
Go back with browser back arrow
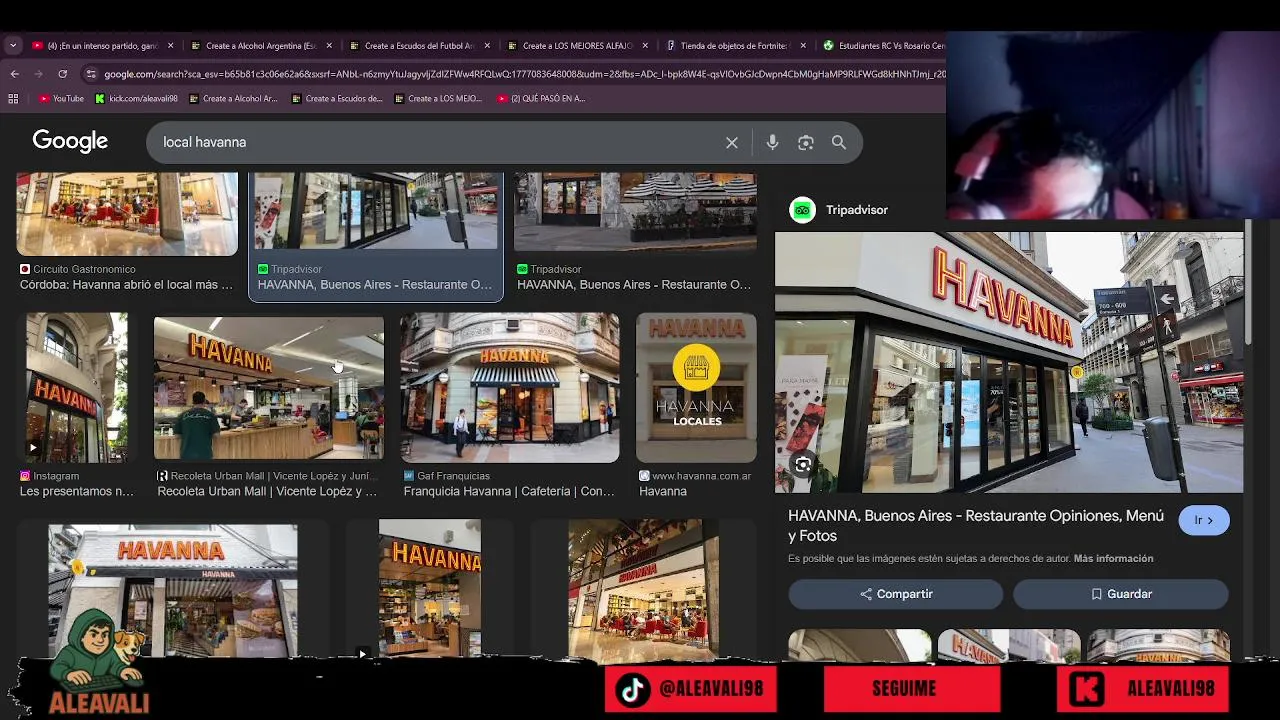click(14, 74)
